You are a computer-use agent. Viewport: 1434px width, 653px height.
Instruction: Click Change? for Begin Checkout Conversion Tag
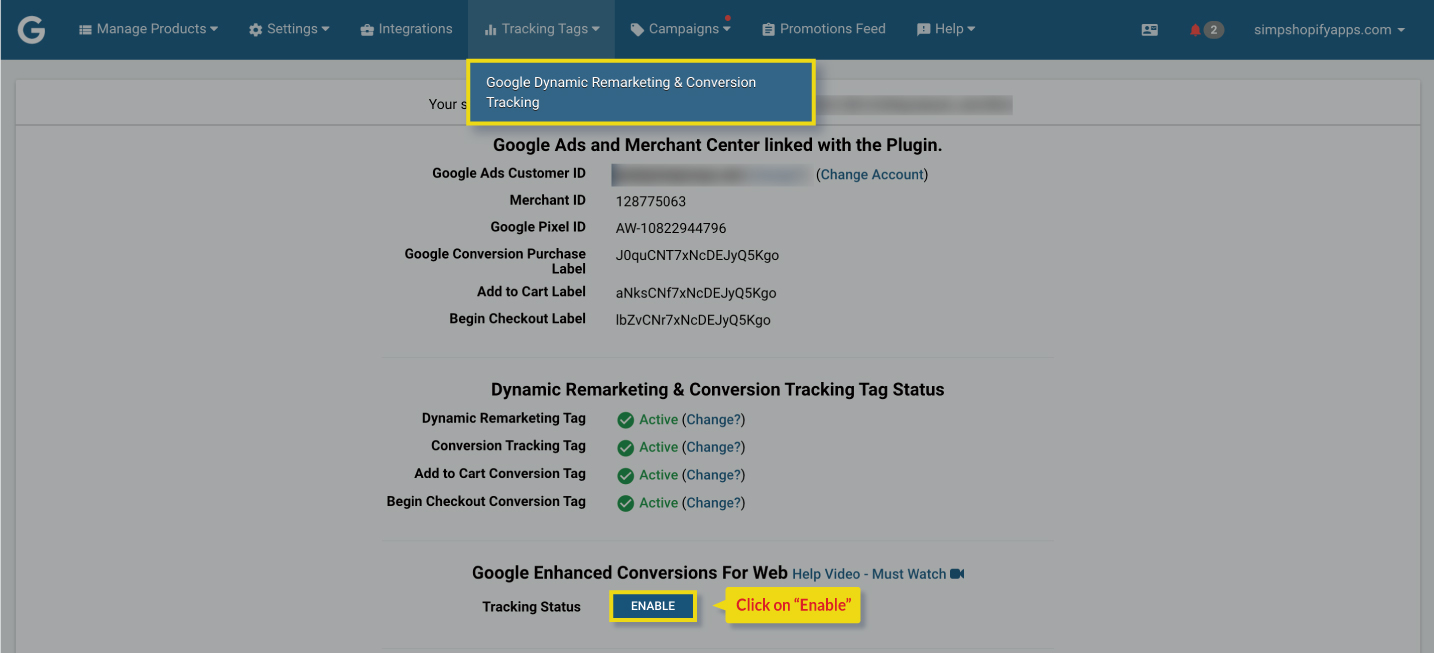(713, 503)
